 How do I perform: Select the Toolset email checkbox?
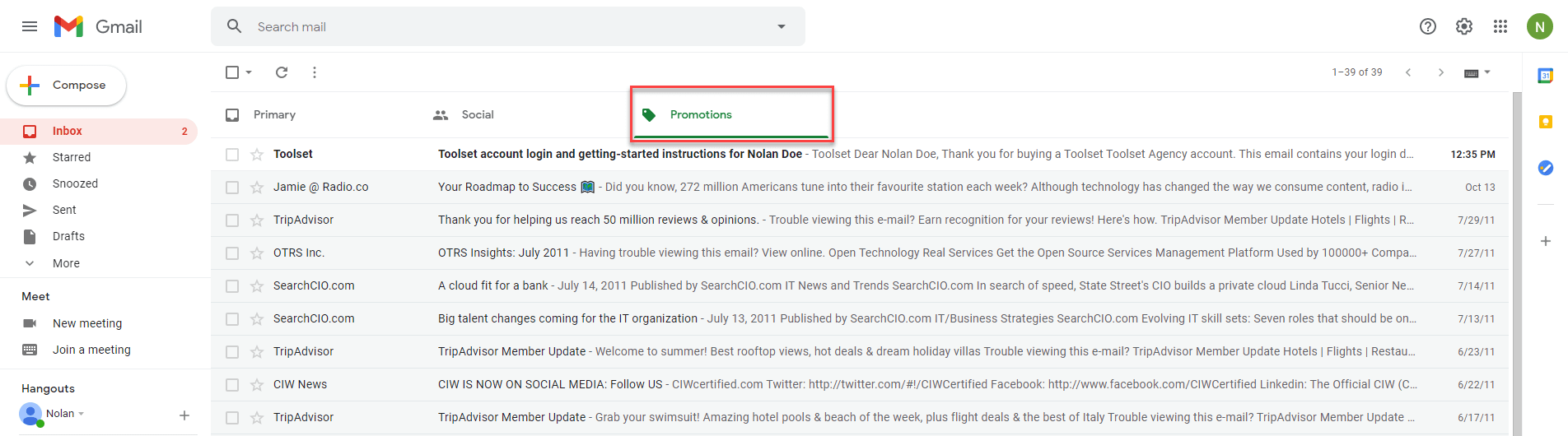[232, 155]
